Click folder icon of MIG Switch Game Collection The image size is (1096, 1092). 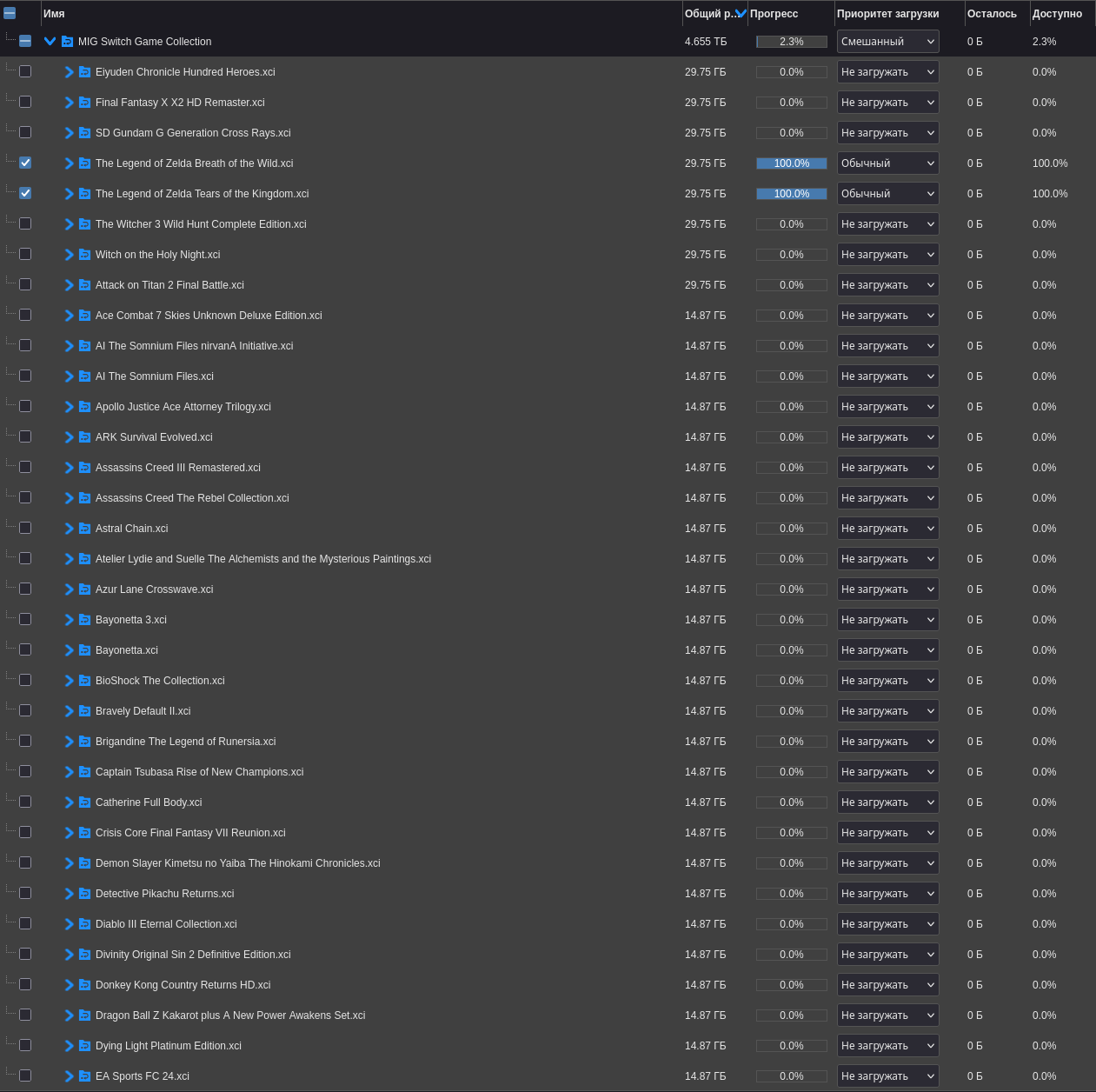click(67, 42)
